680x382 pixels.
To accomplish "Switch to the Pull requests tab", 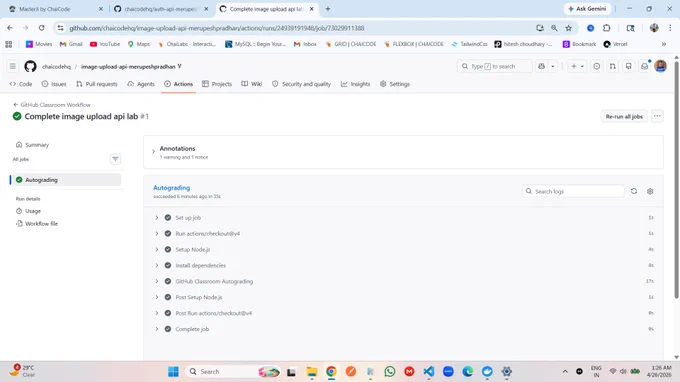I will pos(97,84).
